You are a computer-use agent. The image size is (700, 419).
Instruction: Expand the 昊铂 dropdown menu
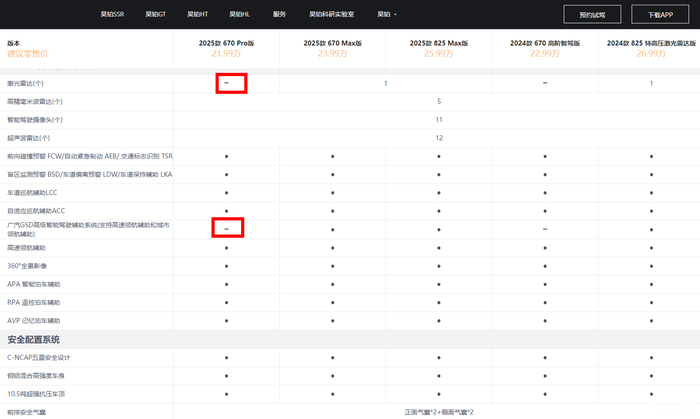(386, 15)
